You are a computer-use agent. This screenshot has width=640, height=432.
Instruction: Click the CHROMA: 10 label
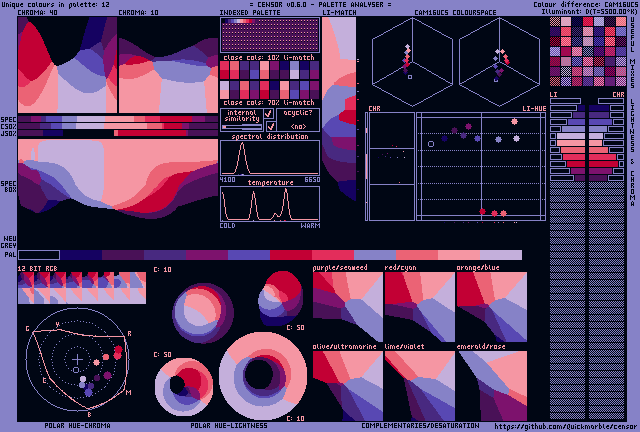click(138, 13)
